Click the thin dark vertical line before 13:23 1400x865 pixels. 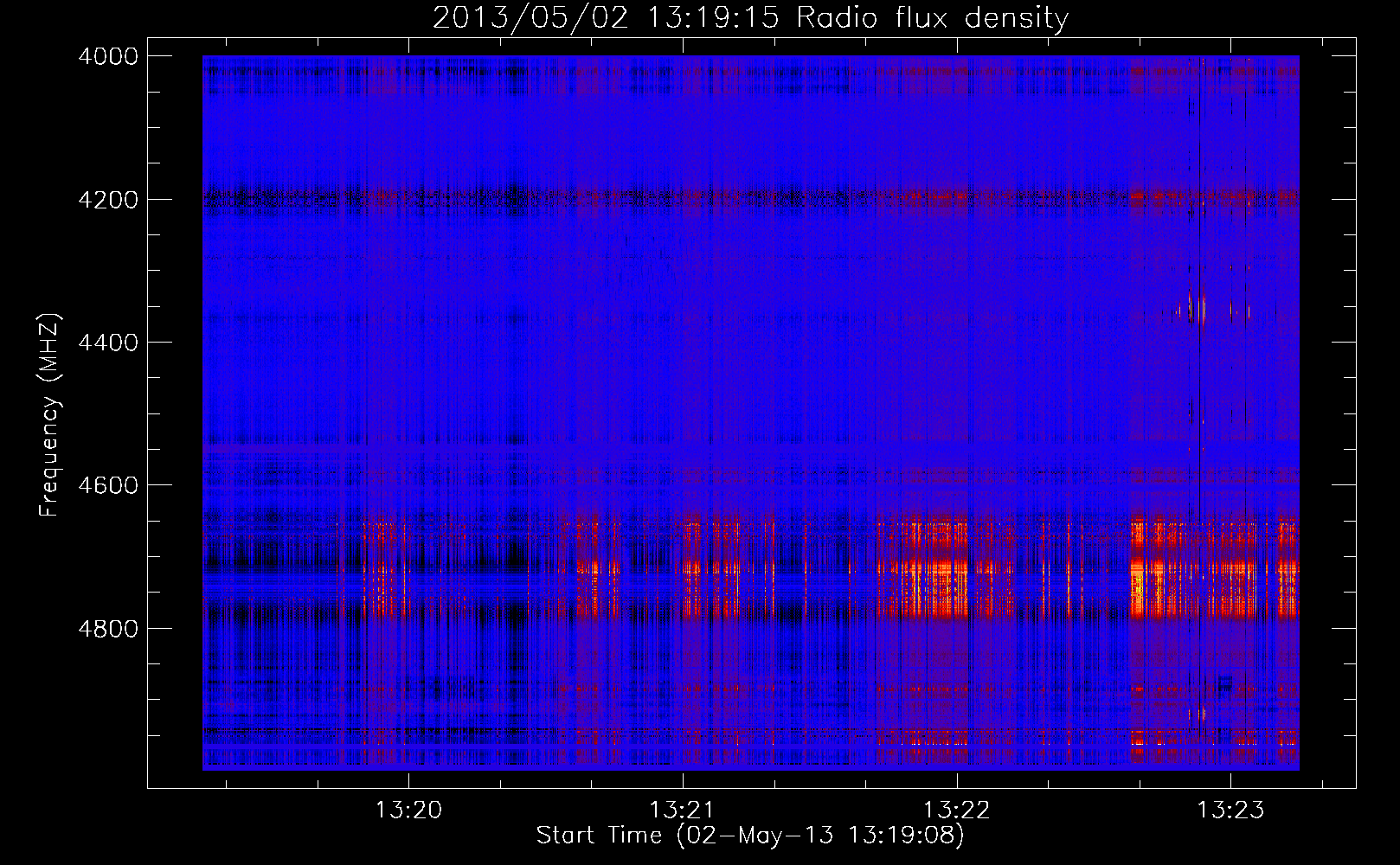[1200, 389]
